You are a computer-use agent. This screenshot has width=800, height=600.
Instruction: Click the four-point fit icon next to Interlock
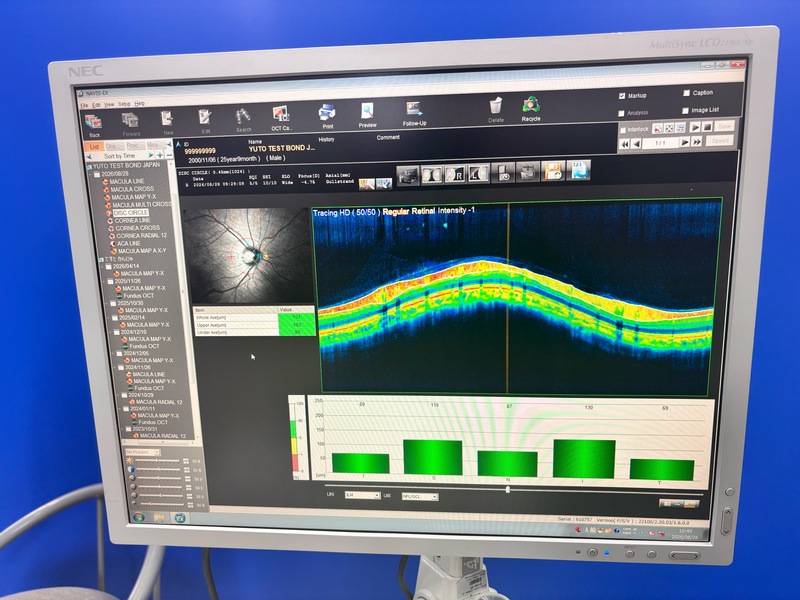pos(669,128)
